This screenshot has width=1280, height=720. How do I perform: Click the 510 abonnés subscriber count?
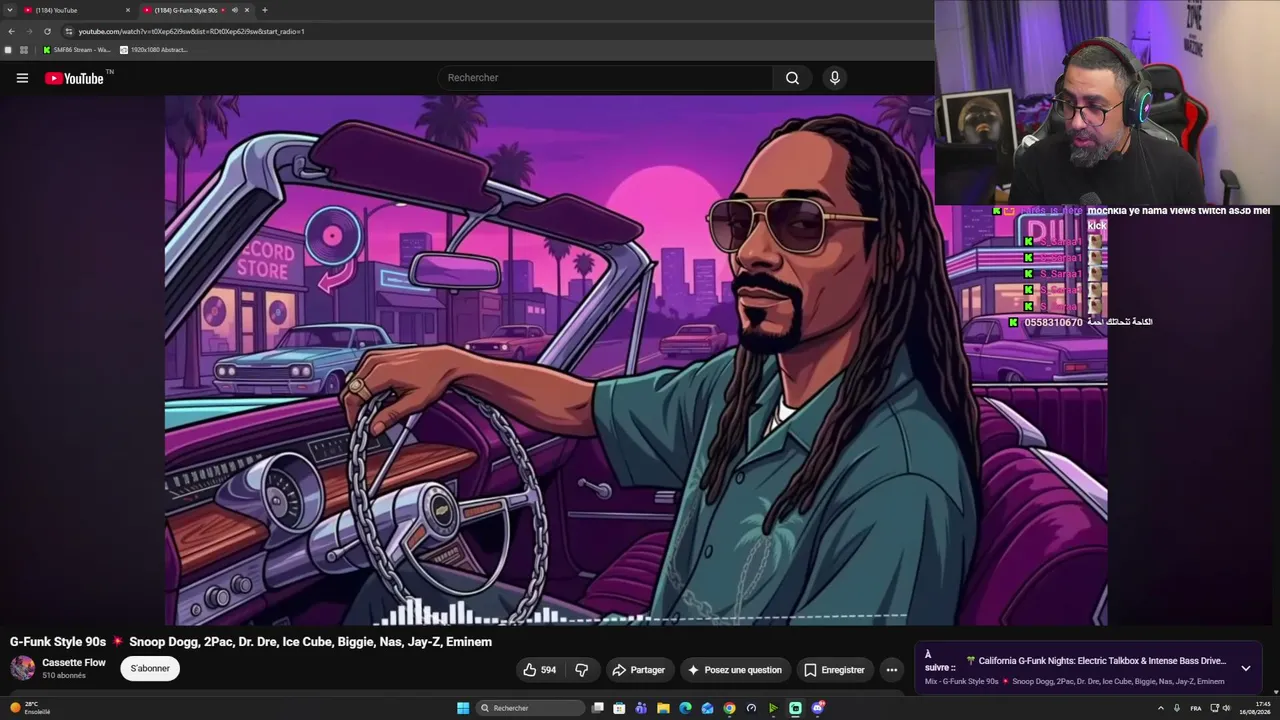tap(64, 676)
